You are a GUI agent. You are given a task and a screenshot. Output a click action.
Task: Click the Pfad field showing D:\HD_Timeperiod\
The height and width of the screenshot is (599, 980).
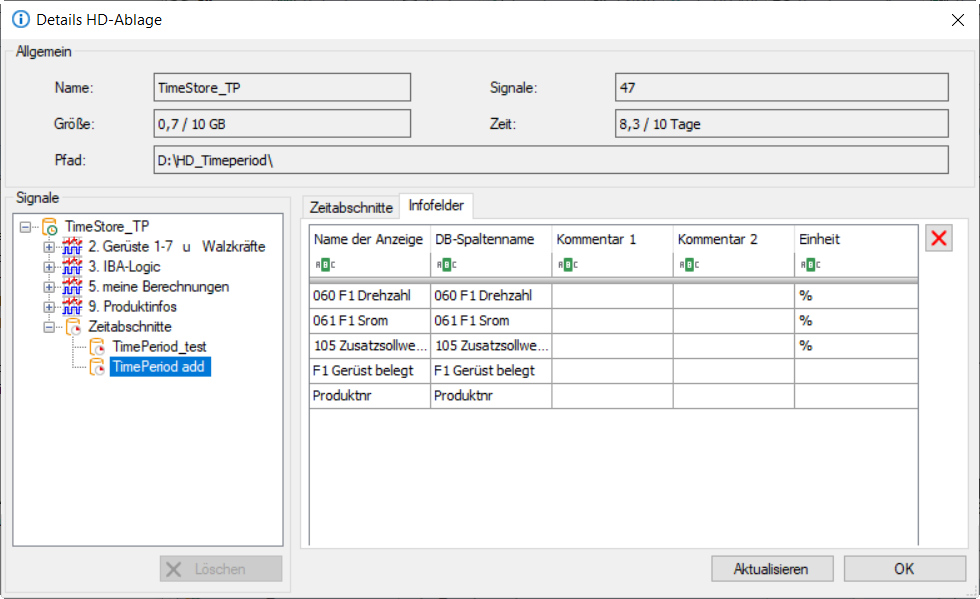(550, 160)
